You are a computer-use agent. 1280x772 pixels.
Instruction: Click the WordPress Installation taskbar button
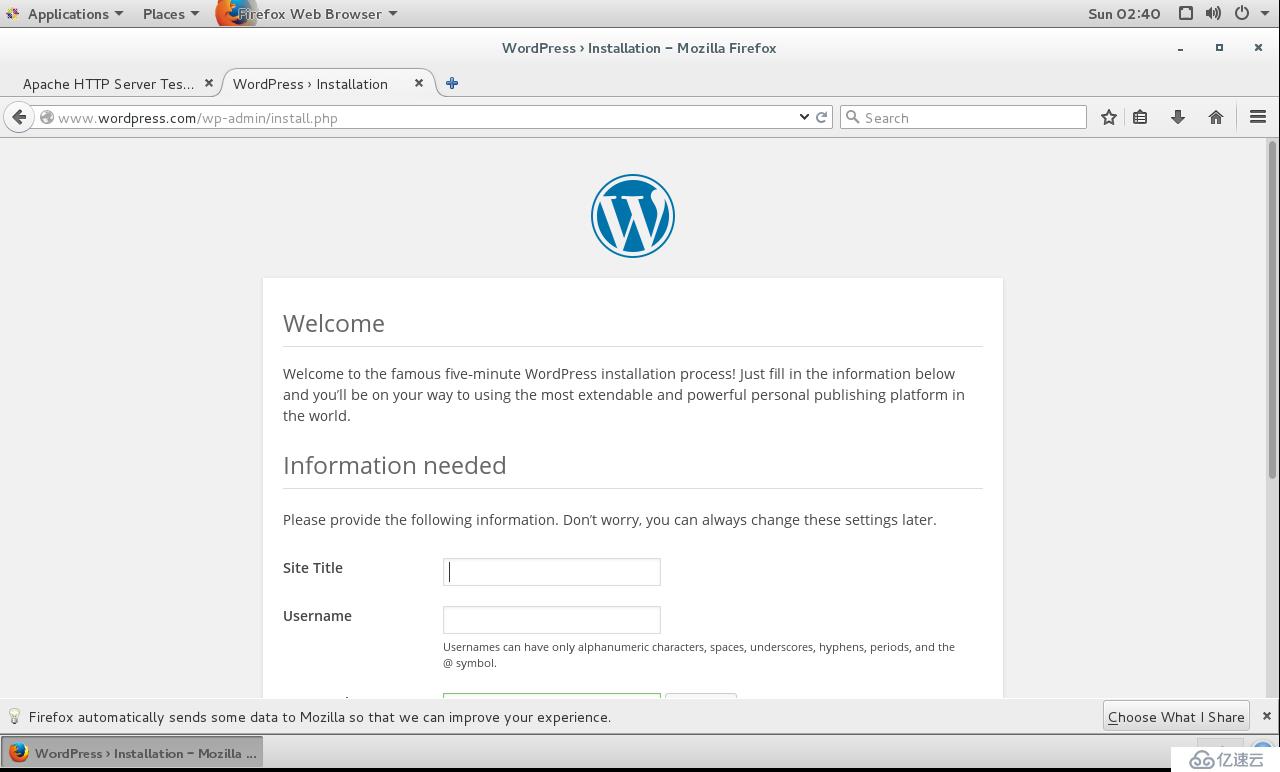(132, 753)
